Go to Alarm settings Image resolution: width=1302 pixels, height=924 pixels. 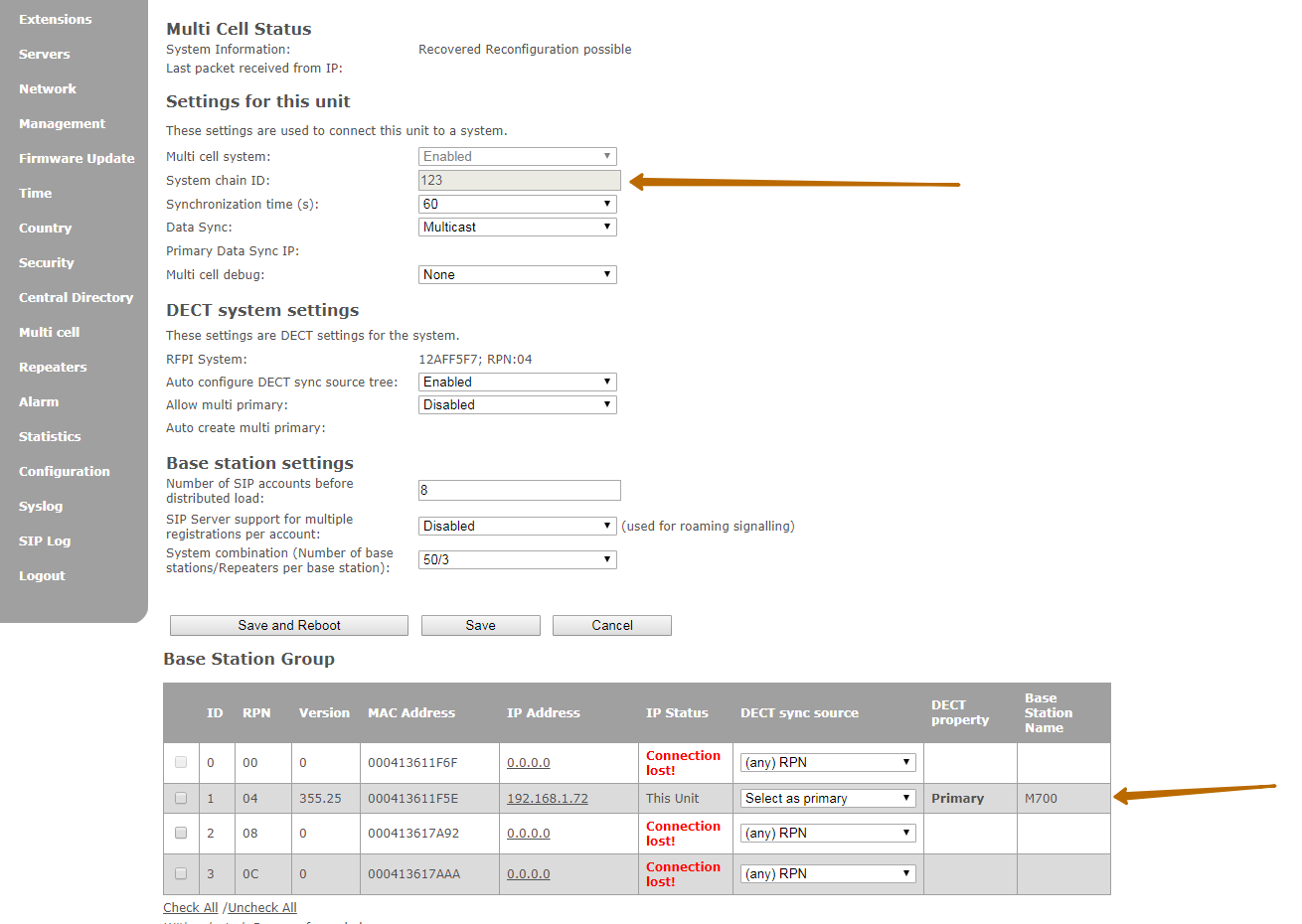click(39, 401)
